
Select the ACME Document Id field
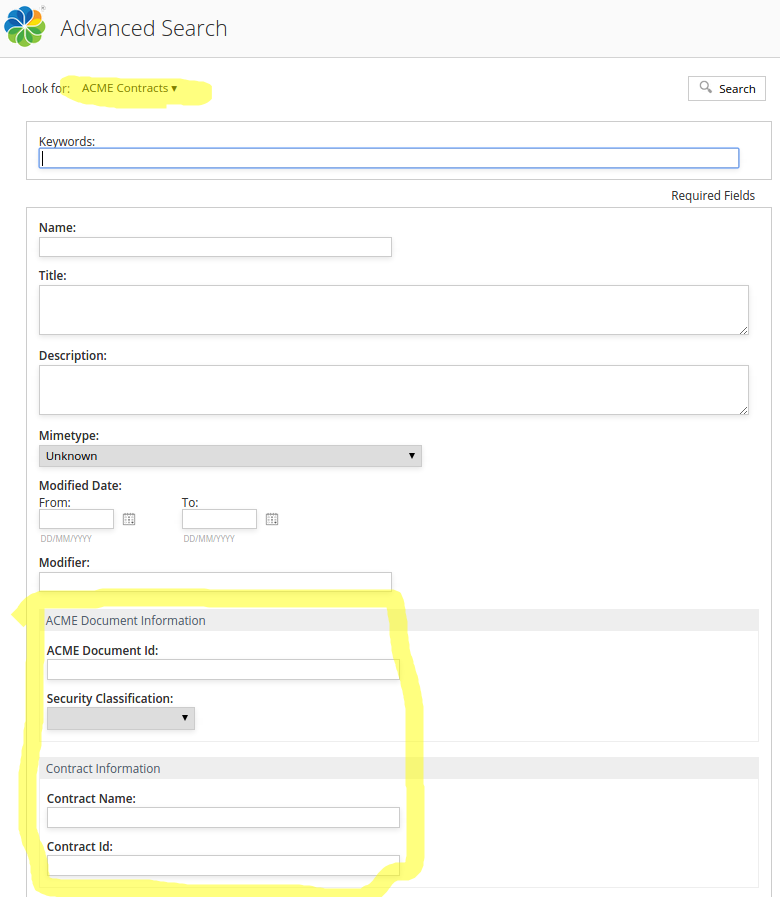tap(222, 669)
